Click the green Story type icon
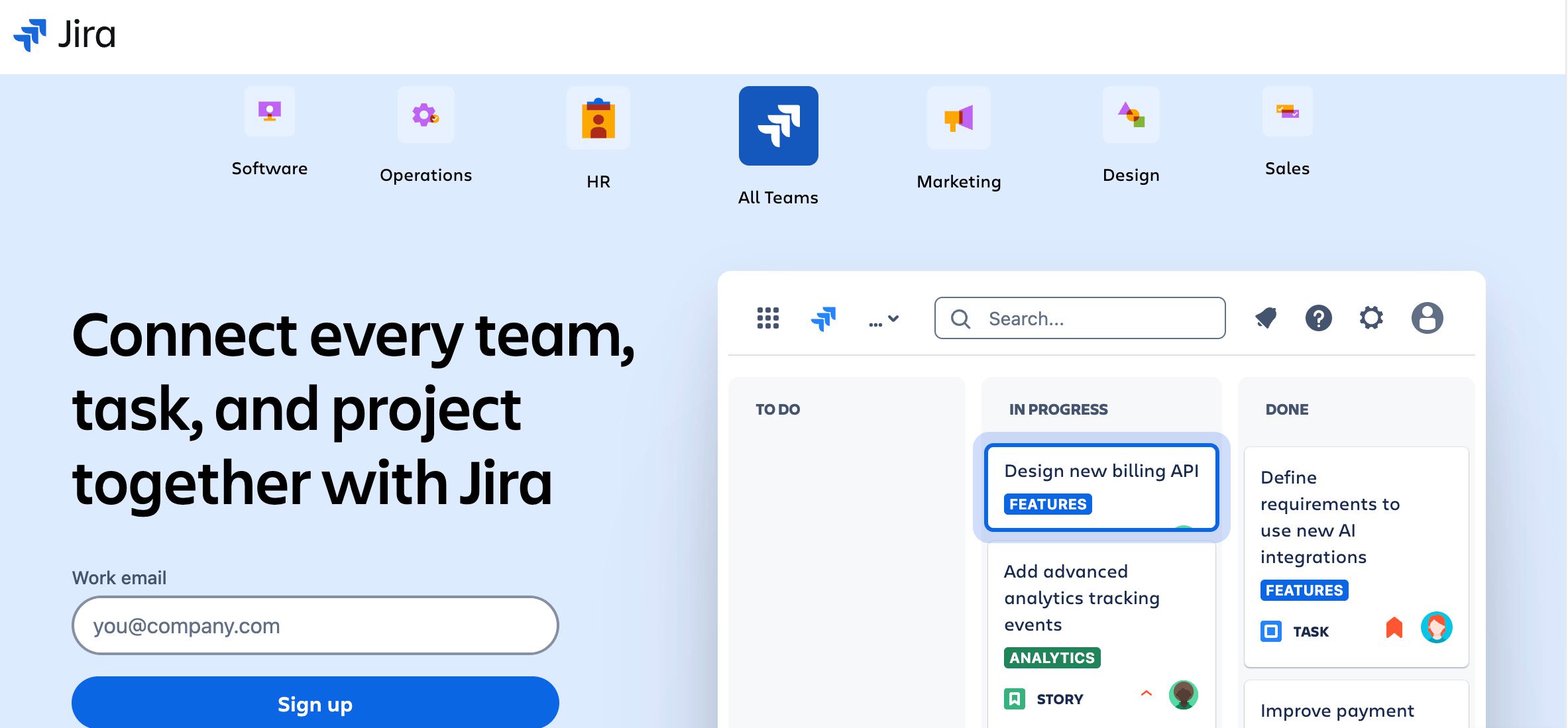1568x728 pixels. [1015, 699]
